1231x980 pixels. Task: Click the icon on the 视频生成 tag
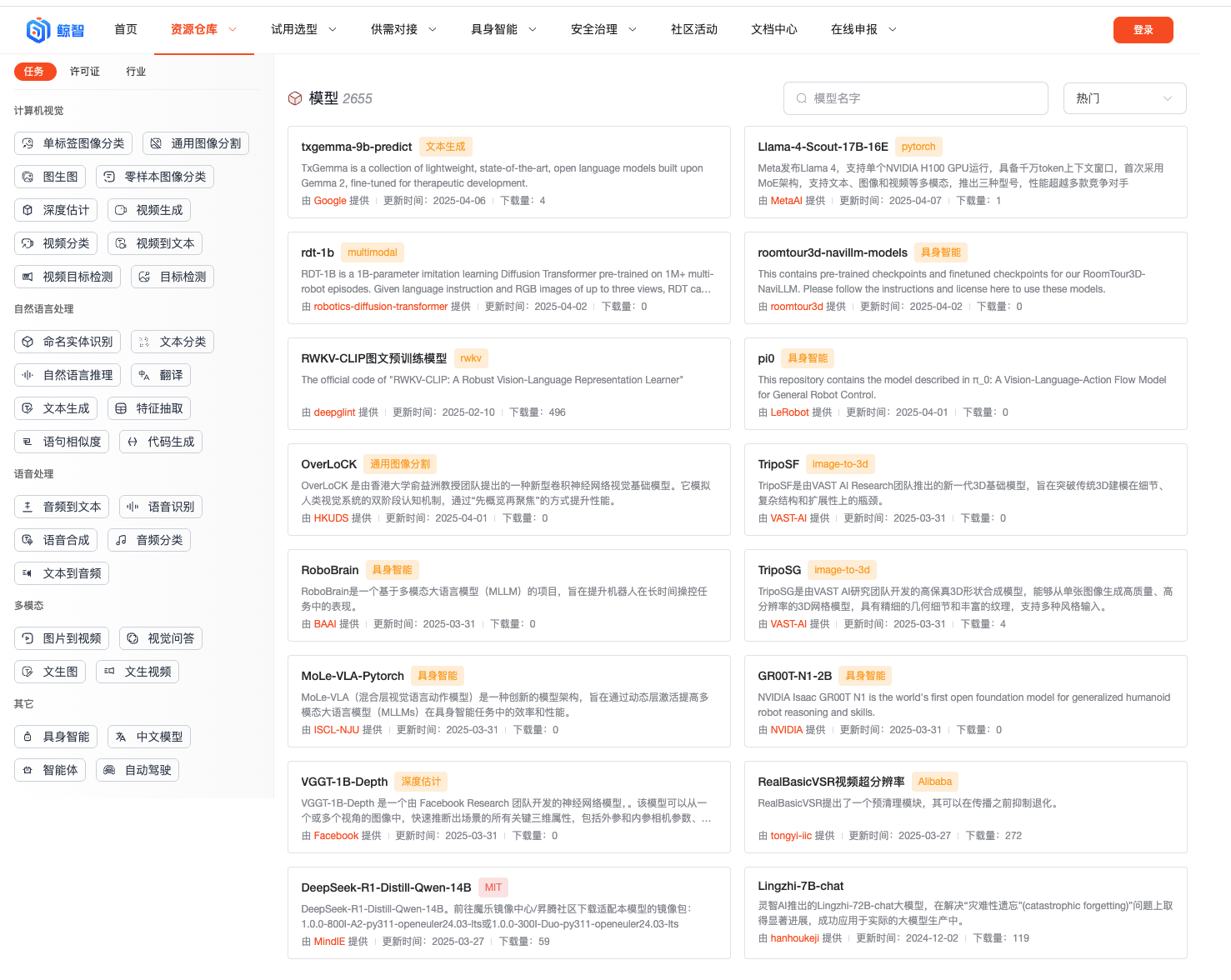tap(121, 210)
